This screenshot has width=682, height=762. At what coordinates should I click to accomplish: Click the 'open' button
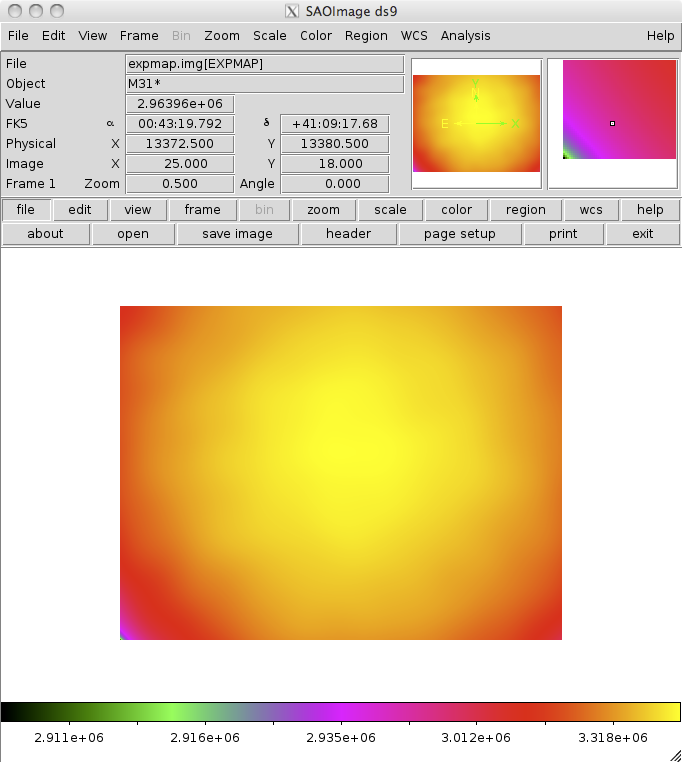[133, 234]
